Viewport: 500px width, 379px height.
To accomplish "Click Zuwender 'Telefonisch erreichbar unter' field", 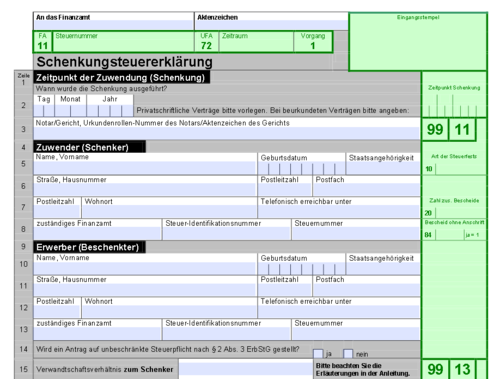I will click(x=339, y=212).
